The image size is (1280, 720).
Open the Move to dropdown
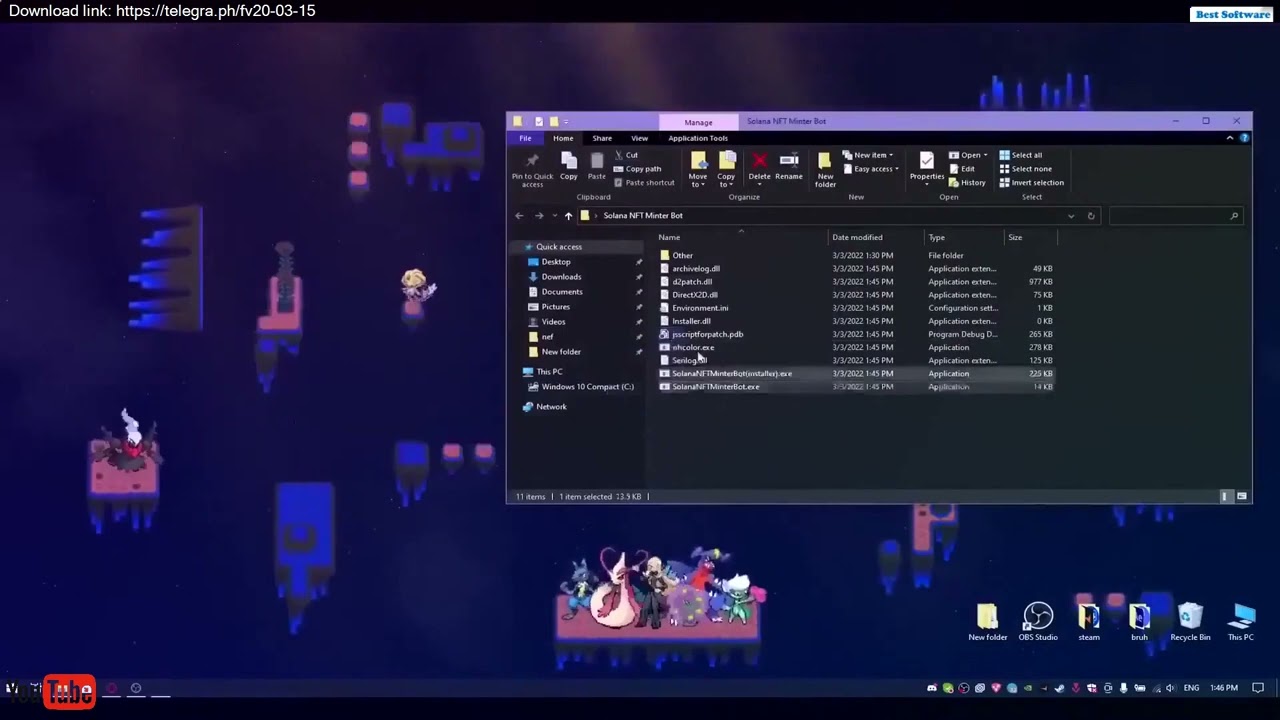coord(698,169)
